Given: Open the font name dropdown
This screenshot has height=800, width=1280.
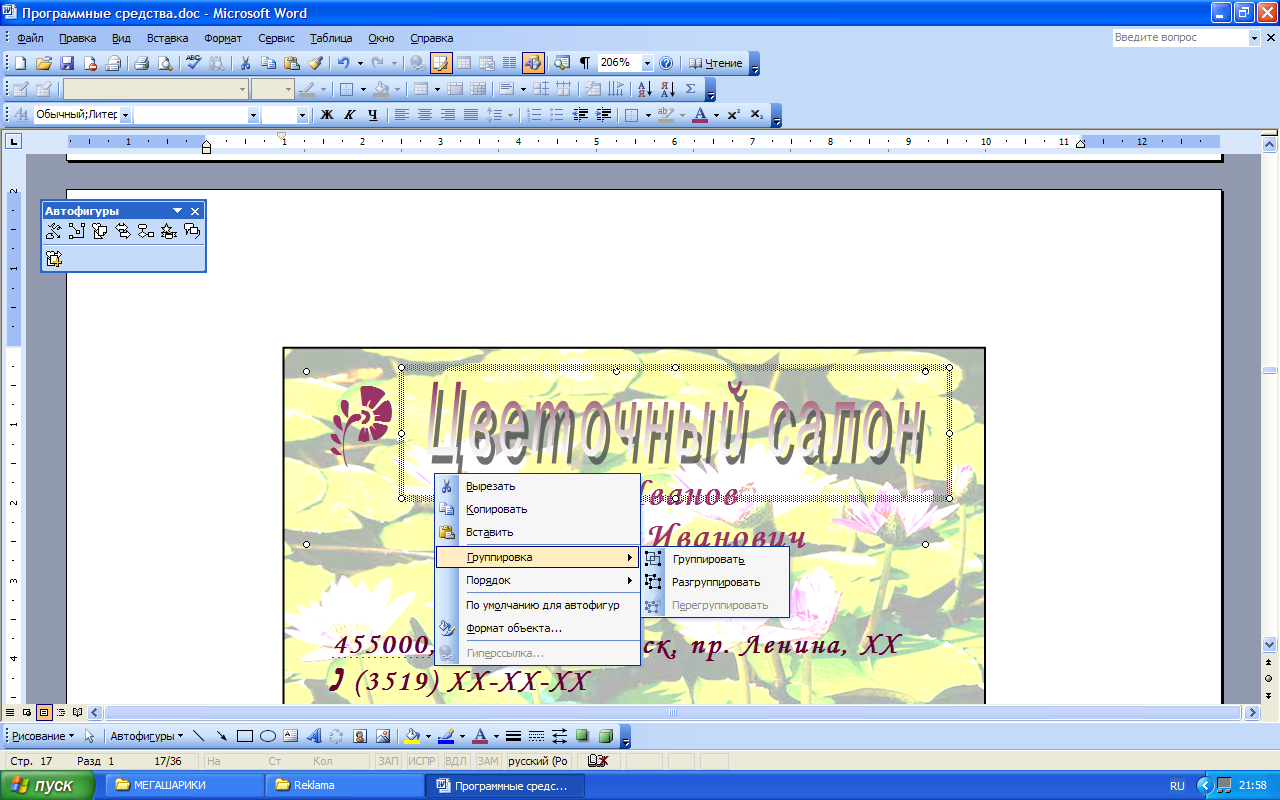Looking at the screenshot, I should click(253, 115).
